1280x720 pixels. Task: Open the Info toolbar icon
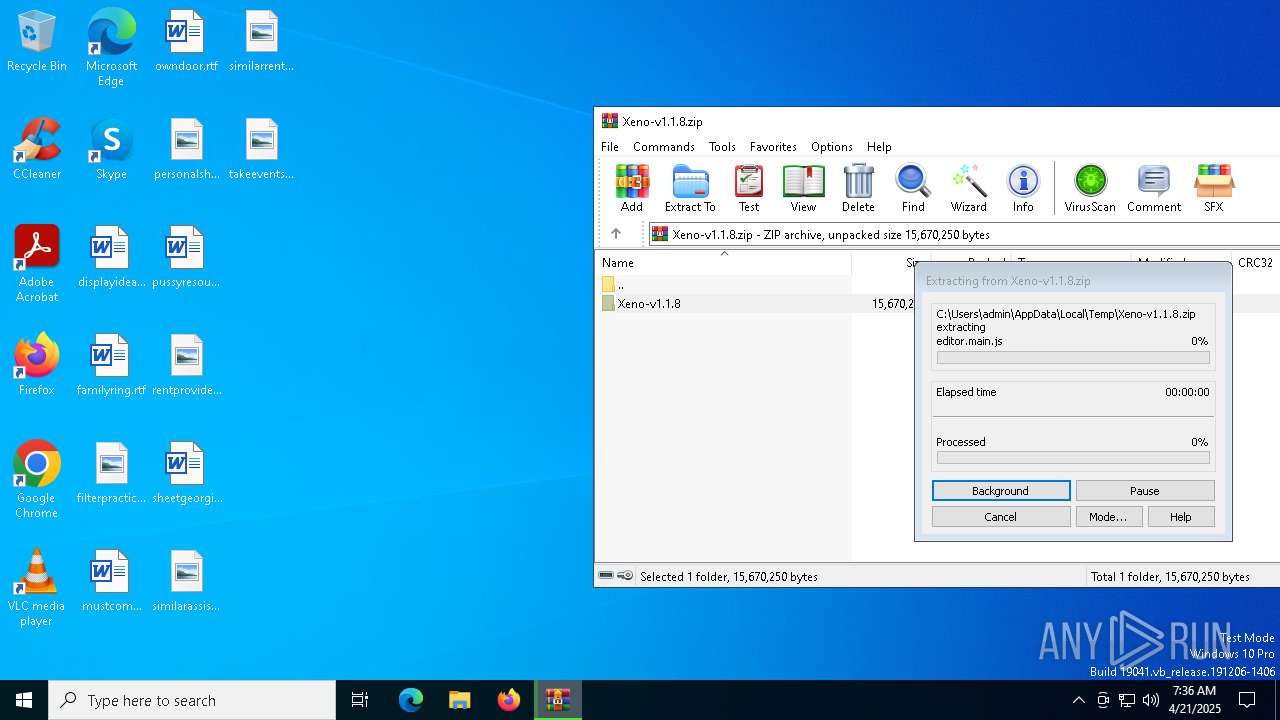[1023, 189]
